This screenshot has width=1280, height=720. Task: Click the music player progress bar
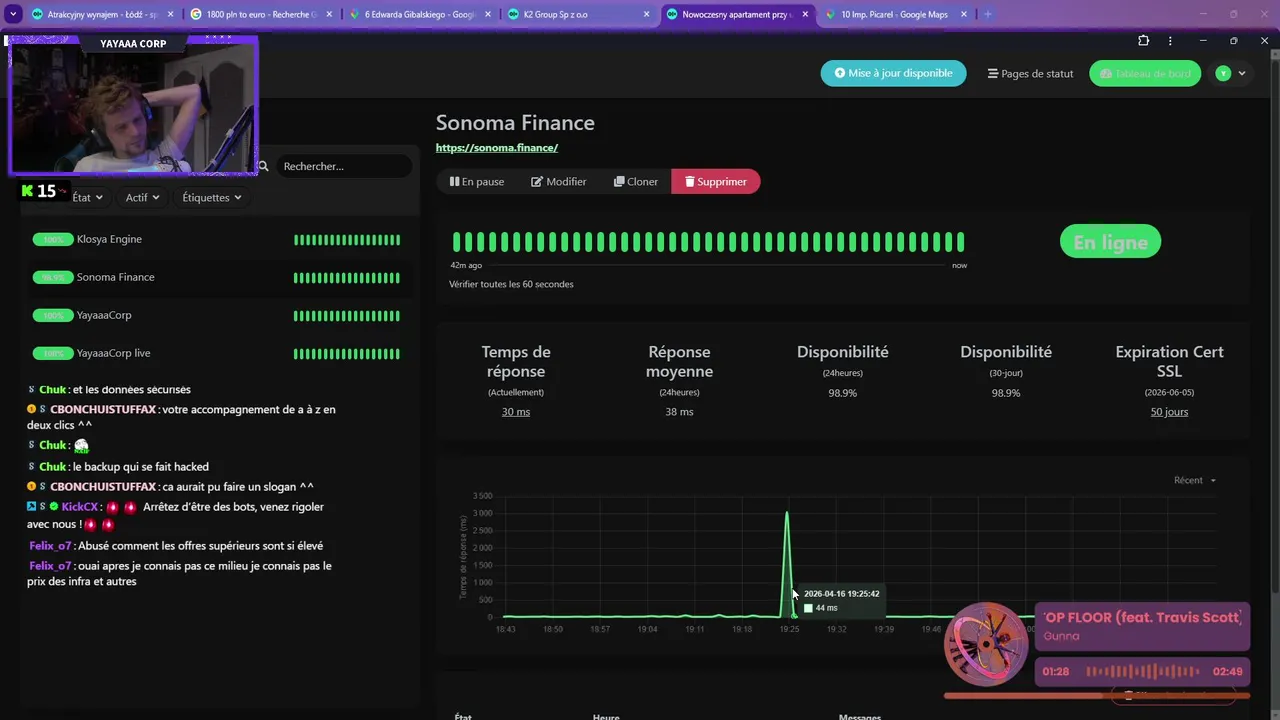tap(1097, 696)
